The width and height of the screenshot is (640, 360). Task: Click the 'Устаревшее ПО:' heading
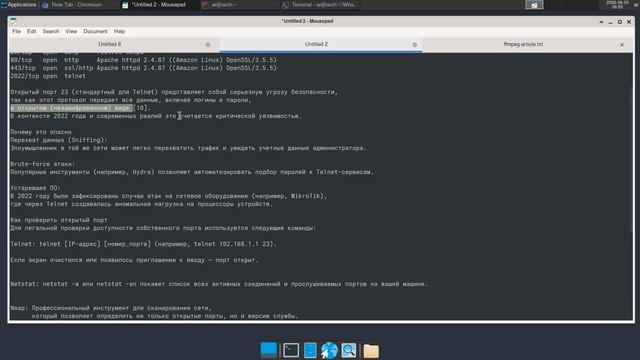36,188
